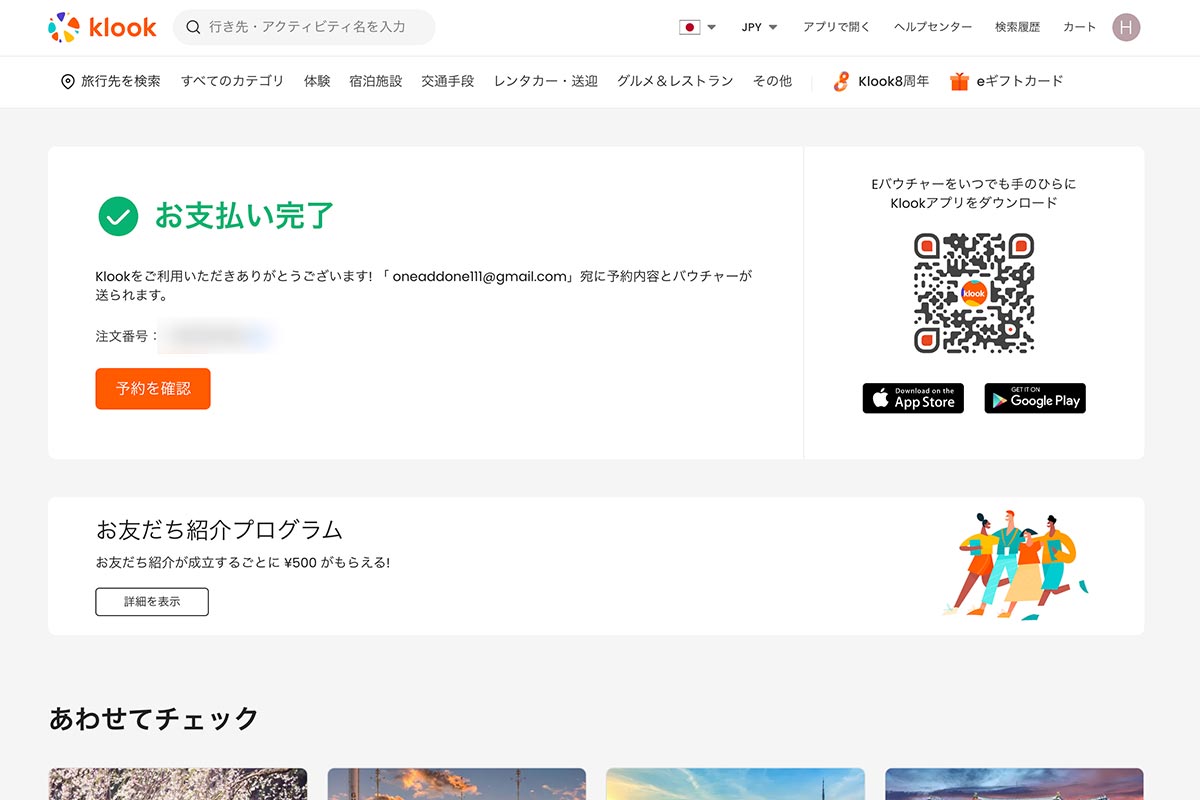Open the JPY currency dropdown
This screenshot has width=1200, height=800.
point(759,27)
